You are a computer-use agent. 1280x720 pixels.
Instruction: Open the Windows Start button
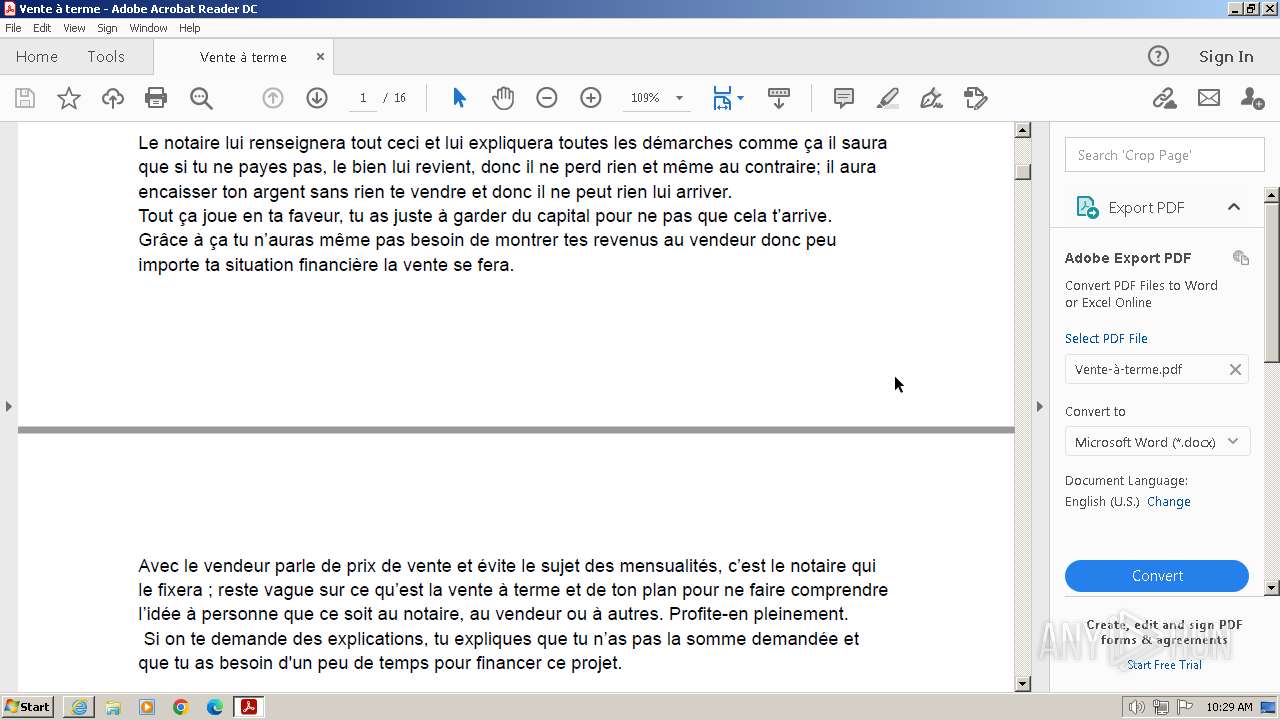(x=28, y=707)
